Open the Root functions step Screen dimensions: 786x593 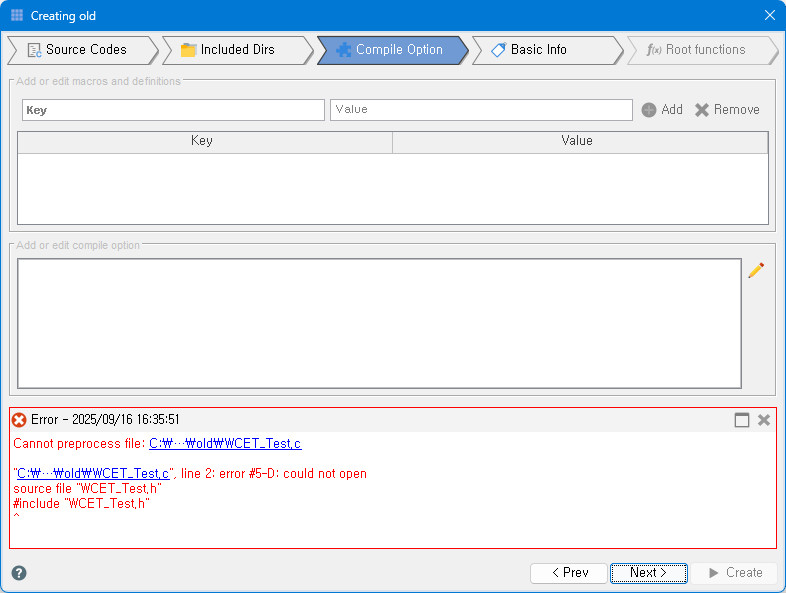700,50
